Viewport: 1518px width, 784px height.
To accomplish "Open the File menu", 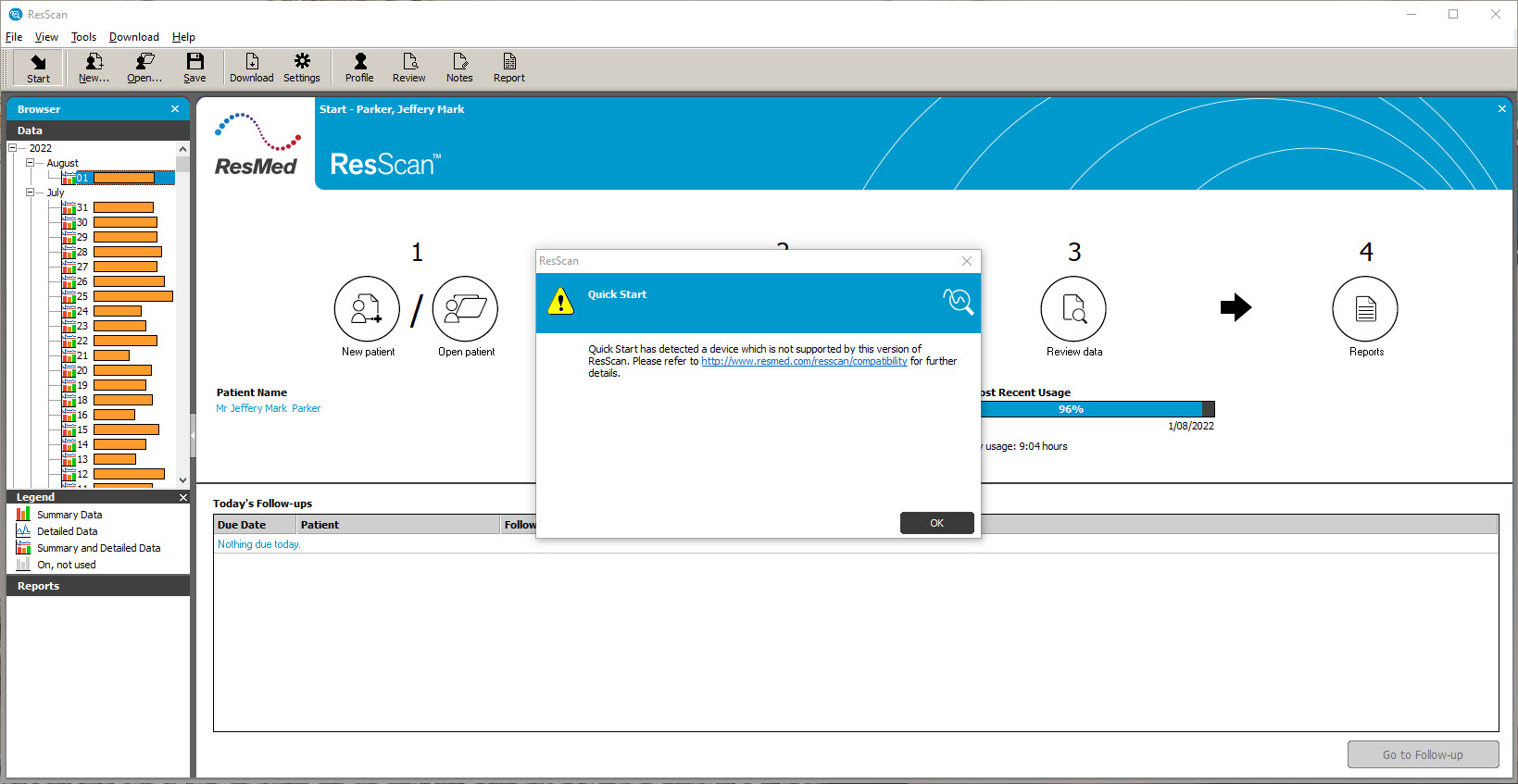I will [x=14, y=37].
